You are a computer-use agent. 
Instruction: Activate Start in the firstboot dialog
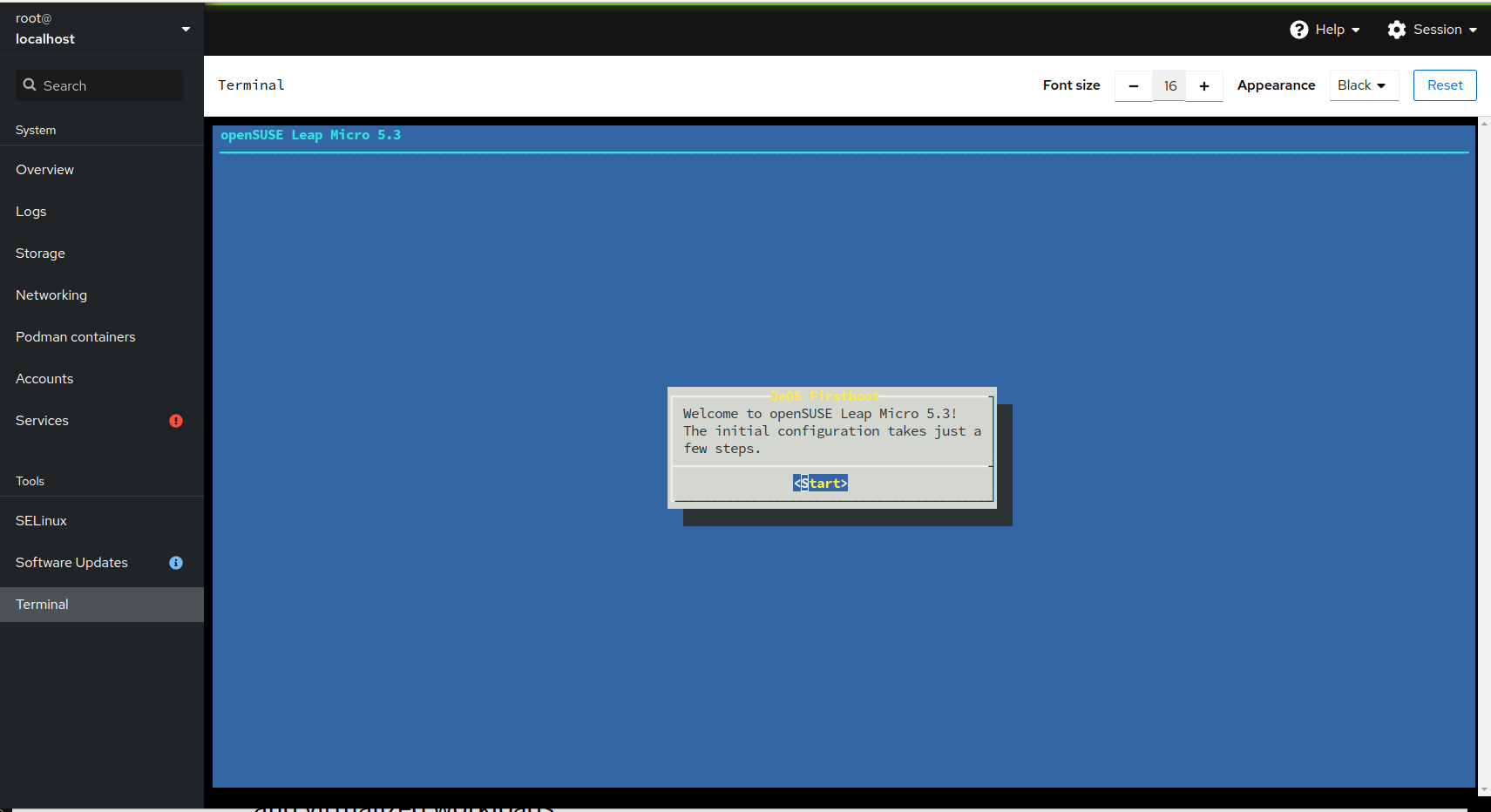point(820,483)
